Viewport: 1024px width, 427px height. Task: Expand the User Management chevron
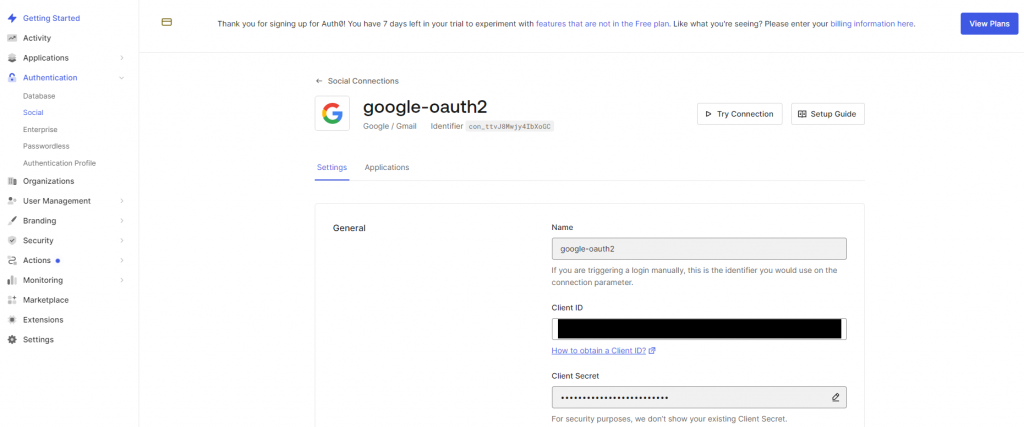coord(122,201)
